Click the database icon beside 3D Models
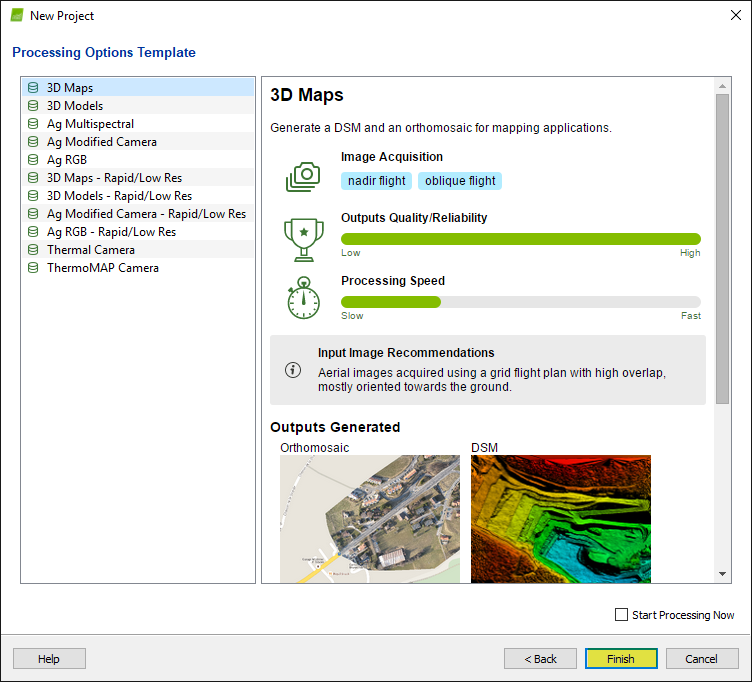752x682 pixels. pos(33,106)
